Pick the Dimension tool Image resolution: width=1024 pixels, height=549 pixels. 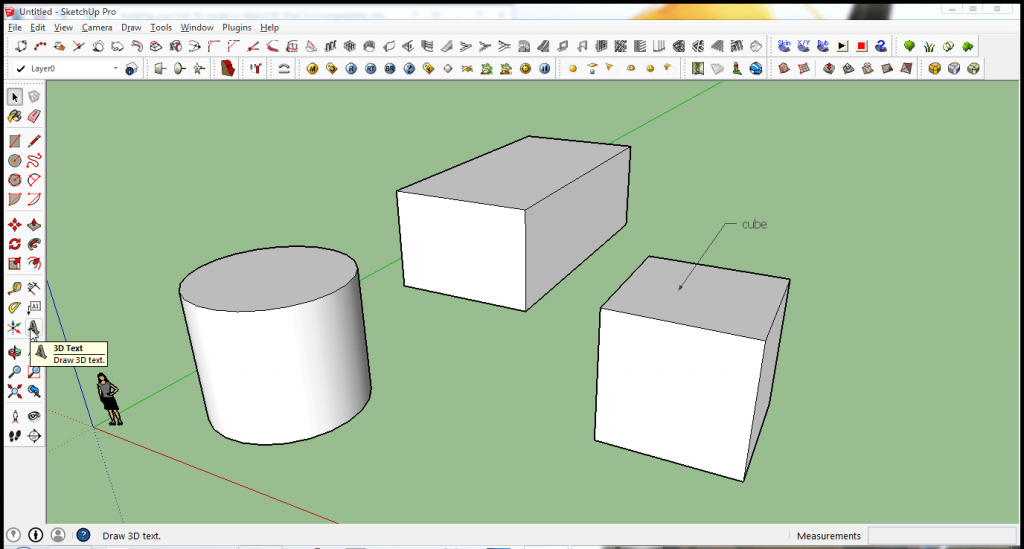(34, 288)
